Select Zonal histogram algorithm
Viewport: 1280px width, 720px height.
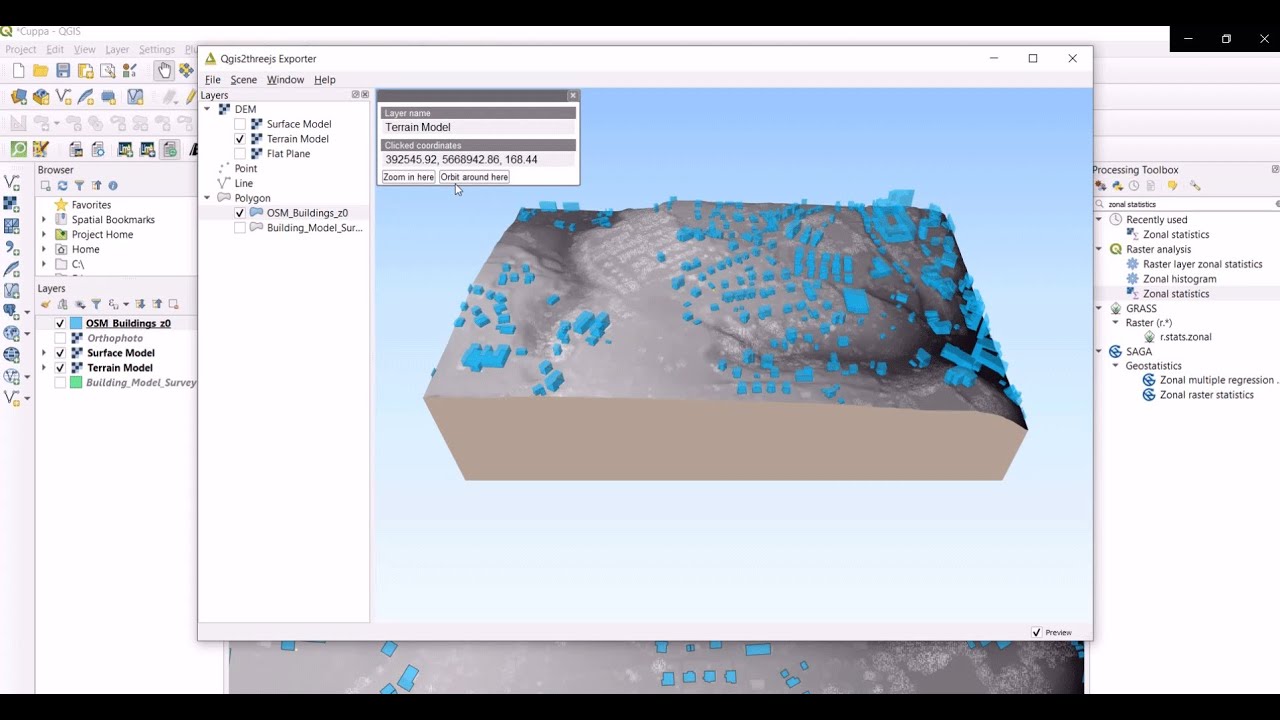click(1179, 279)
